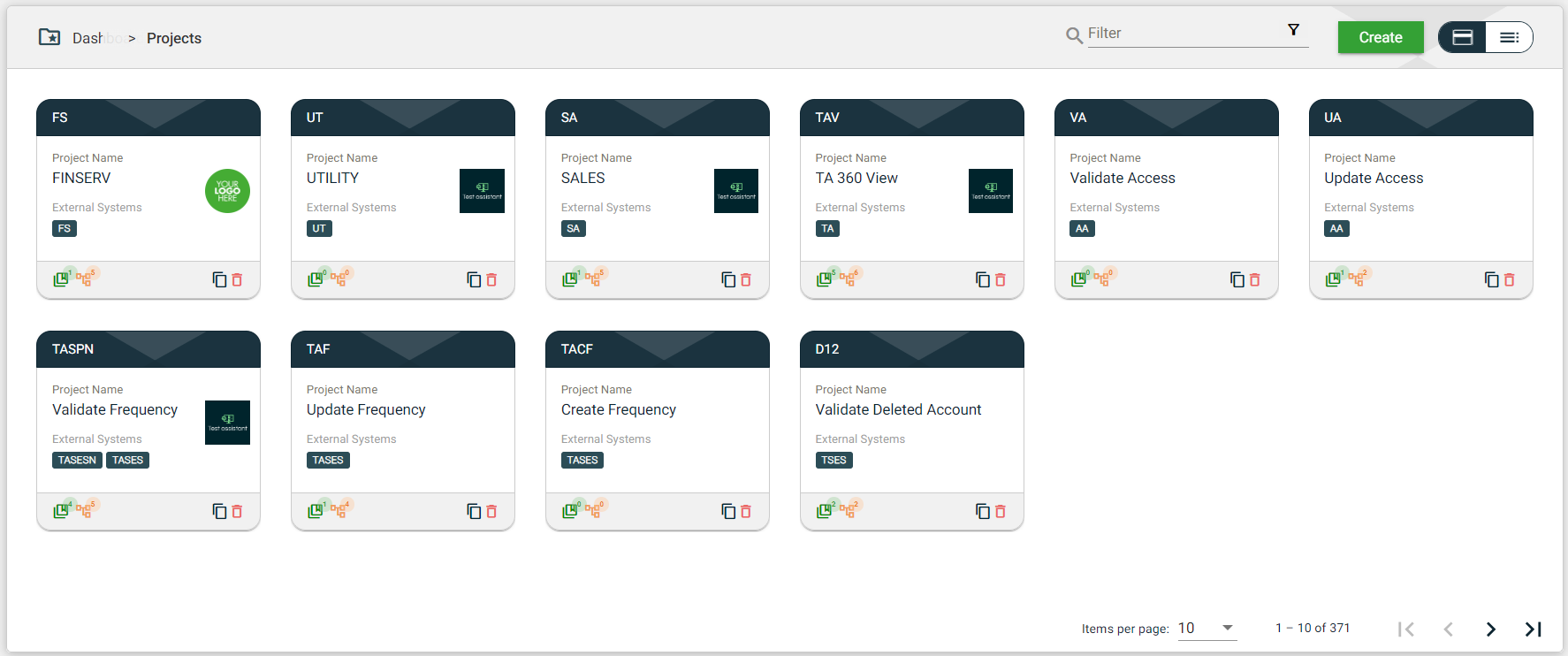Image resolution: width=1568 pixels, height=656 pixels.
Task: Switch to card view layout
Action: coord(1463,37)
